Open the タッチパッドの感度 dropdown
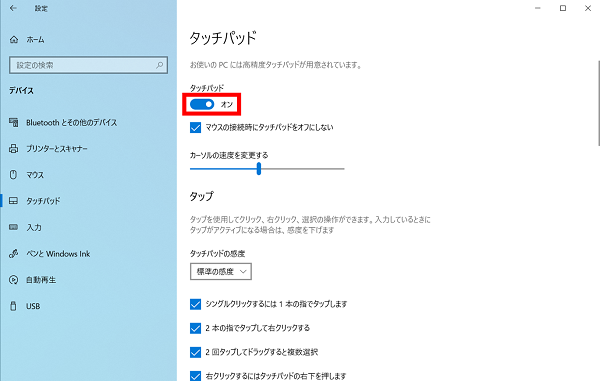The height and width of the screenshot is (381, 600). click(x=221, y=272)
